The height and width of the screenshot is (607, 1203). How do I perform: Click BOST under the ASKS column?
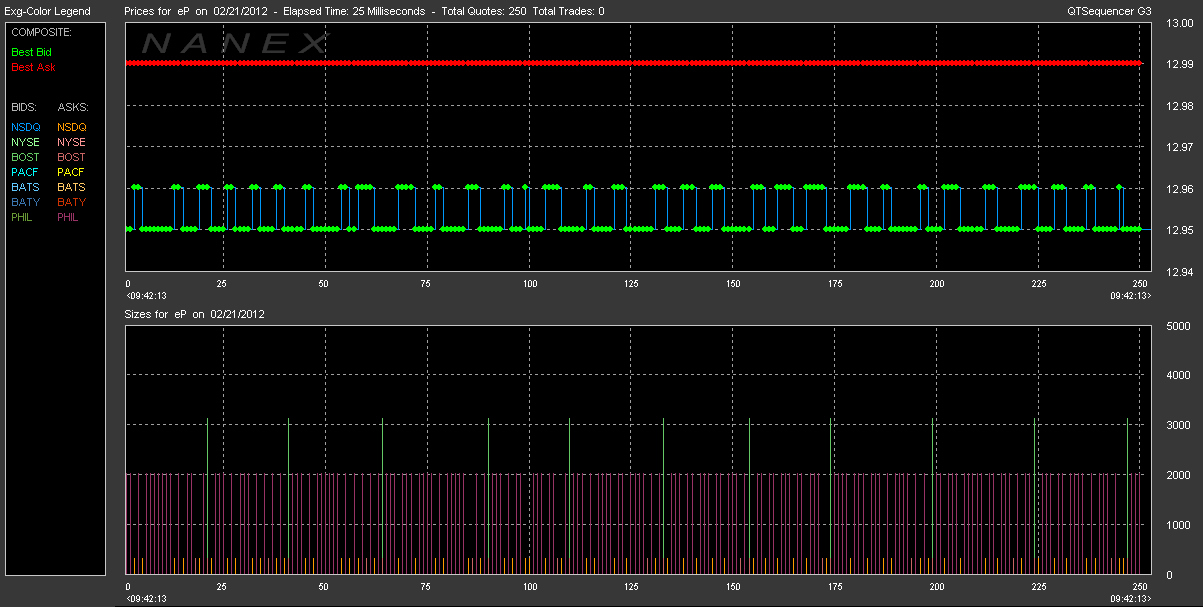coord(72,157)
